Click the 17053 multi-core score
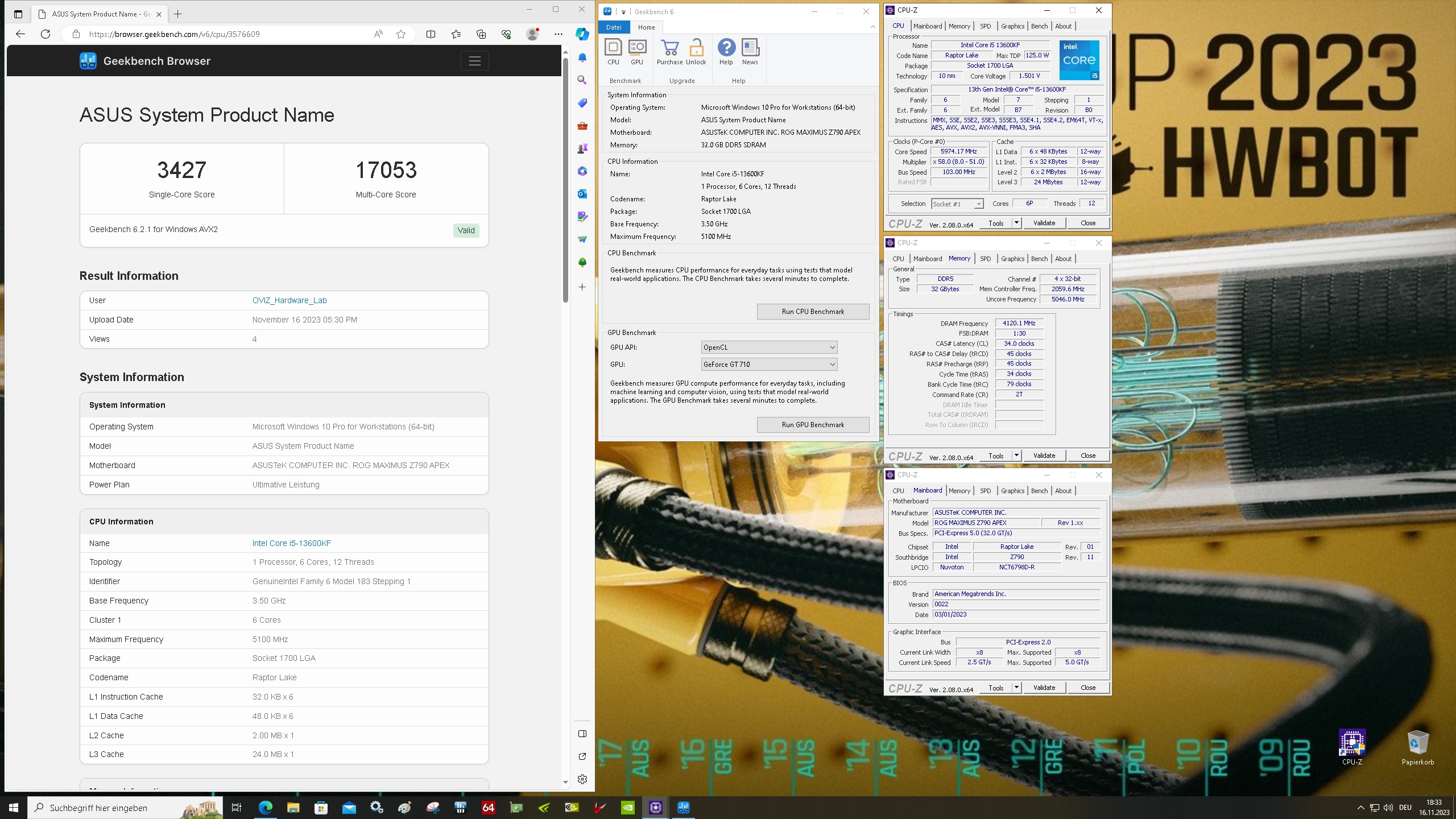The height and width of the screenshot is (819, 1456). (386, 170)
